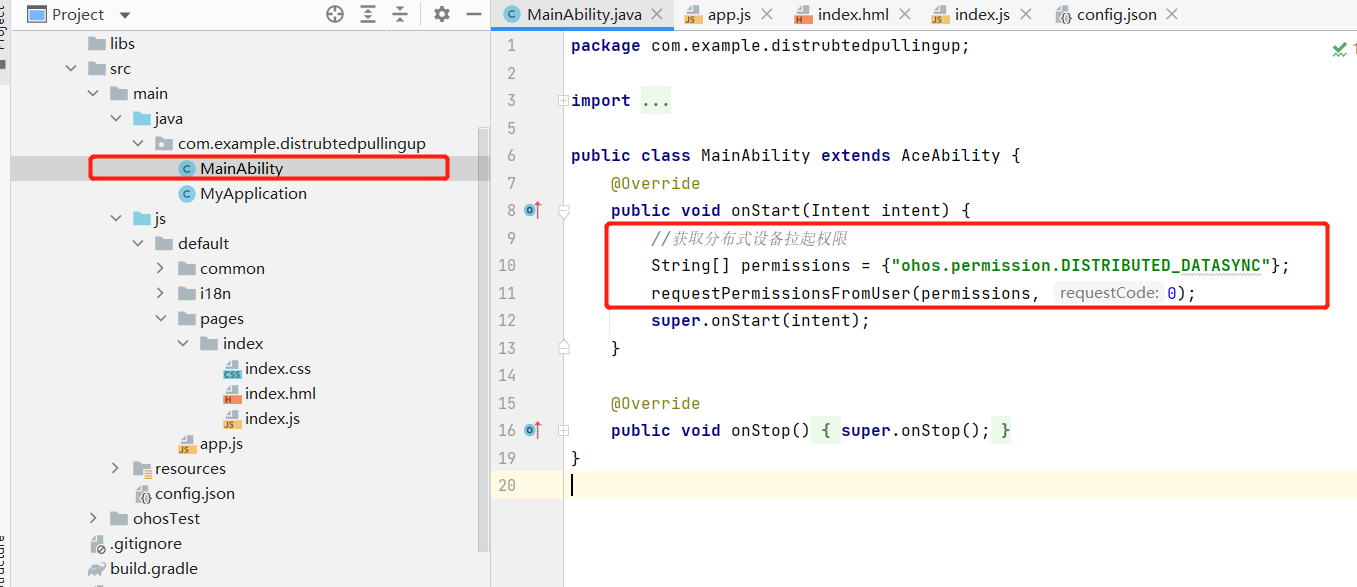Fold the onStart method at line 8
Image resolution: width=1357 pixels, height=587 pixels.
coord(563,210)
